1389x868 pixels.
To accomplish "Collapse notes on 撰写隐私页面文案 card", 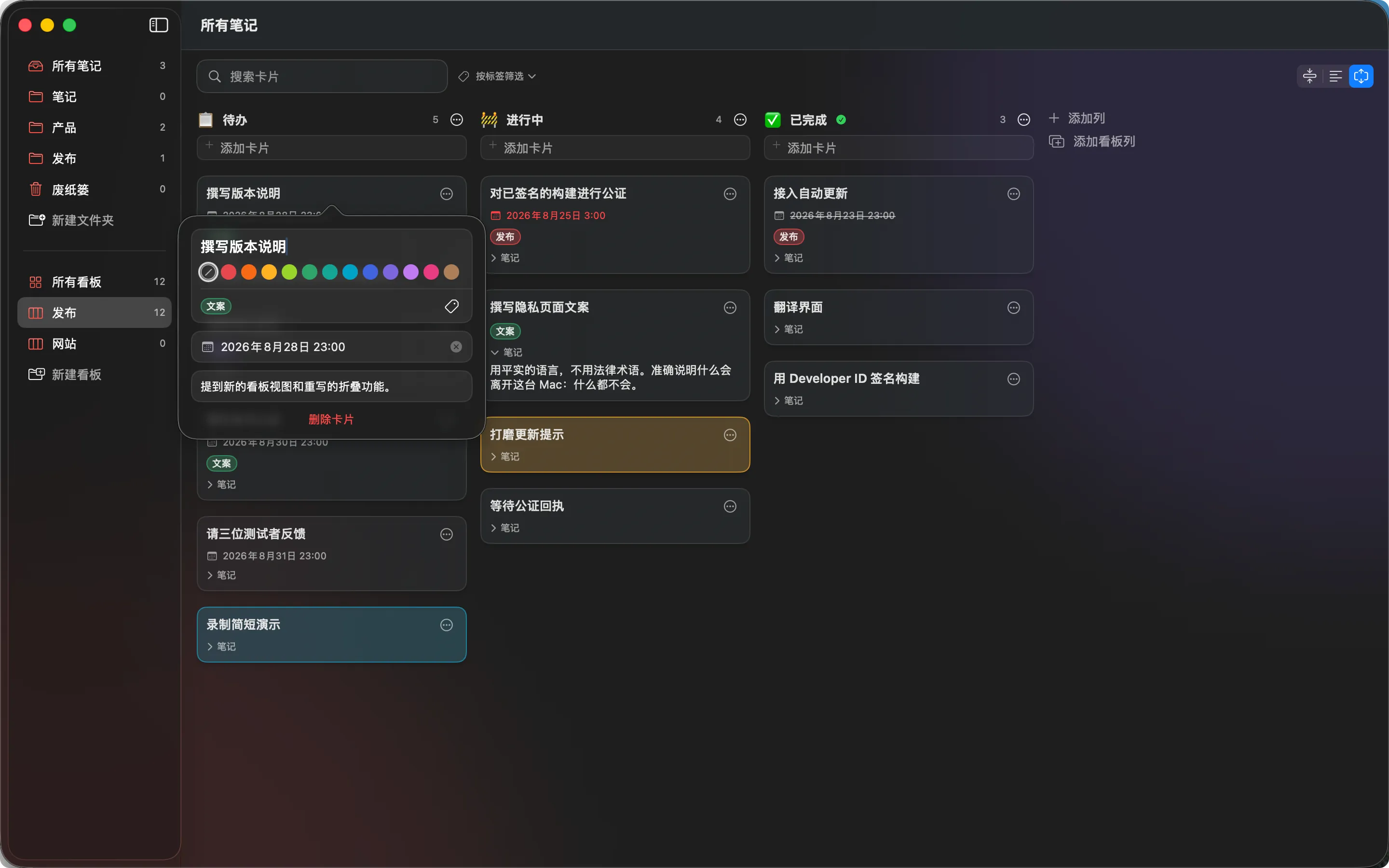I will pos(506,352).
